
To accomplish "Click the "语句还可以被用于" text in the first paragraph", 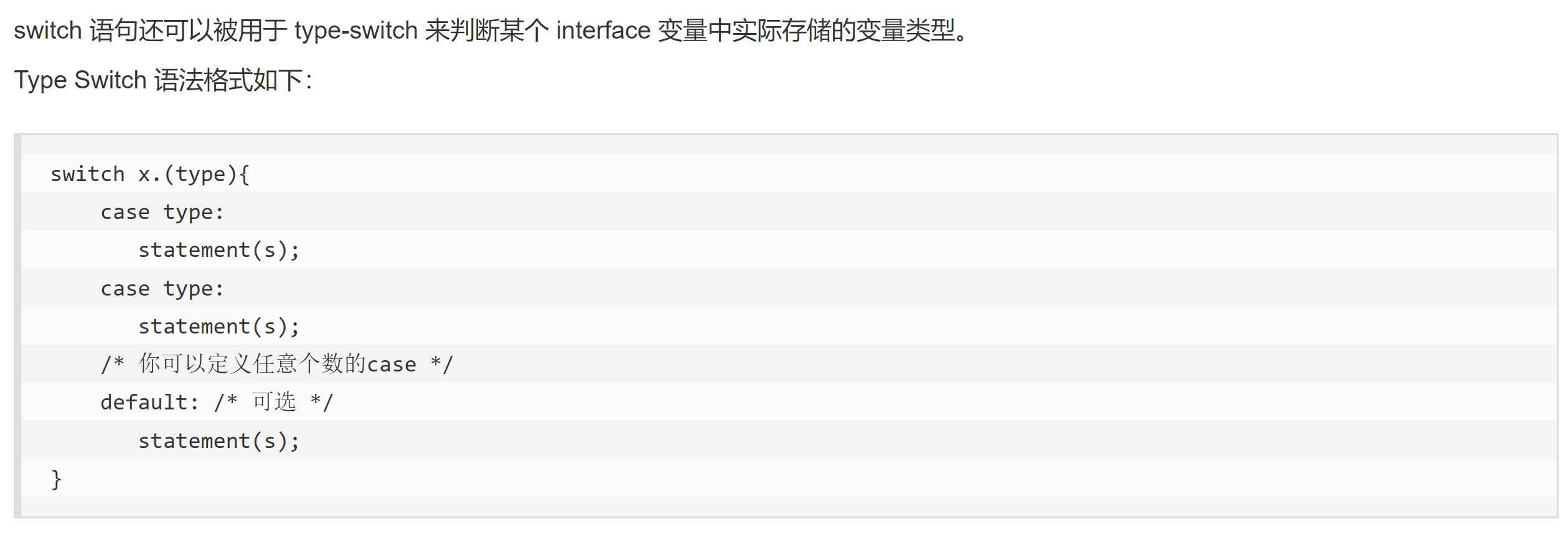I will (188, 30).
